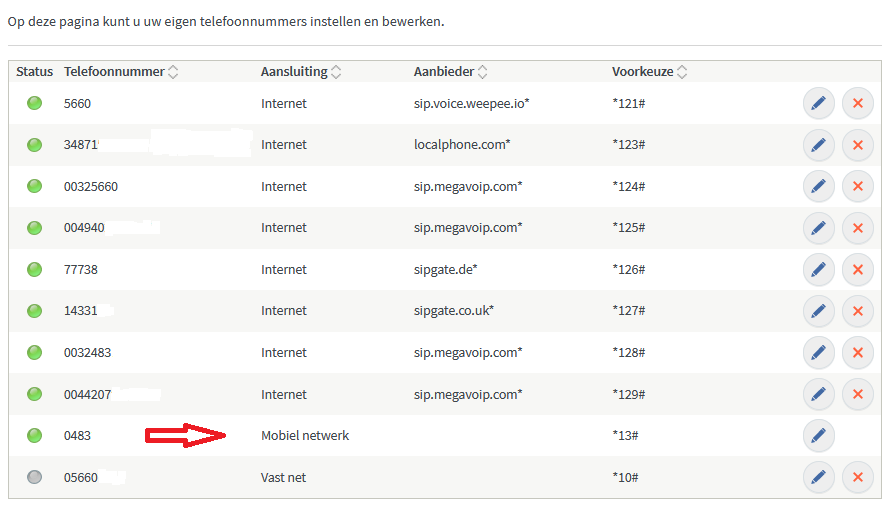The image size is (891, 506).
Task: Remove the sipgate.de number row
Action: (857, 270)
